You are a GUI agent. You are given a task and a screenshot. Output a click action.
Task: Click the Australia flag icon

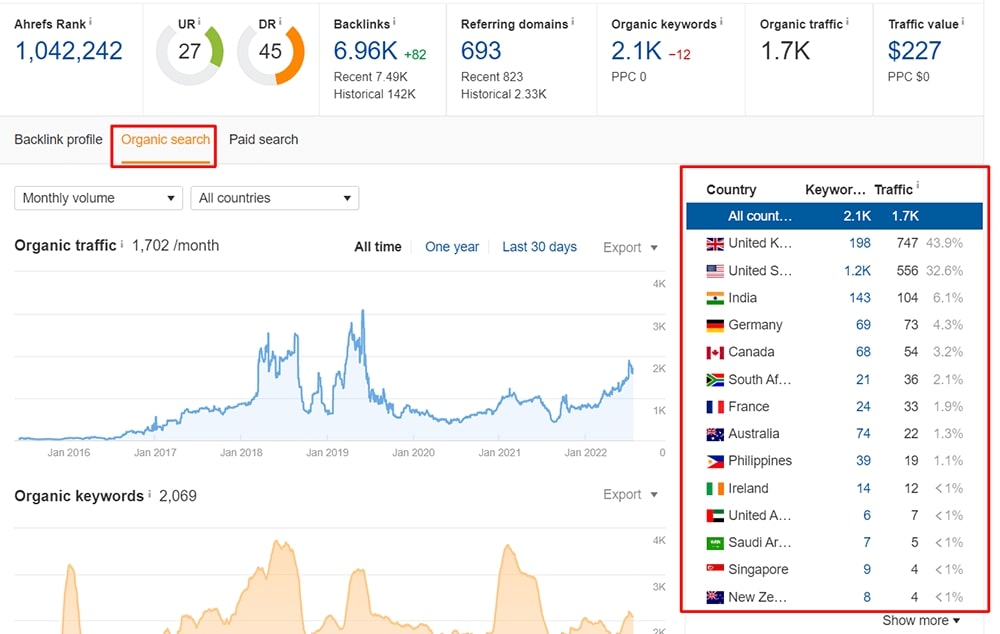pos(715,434)
